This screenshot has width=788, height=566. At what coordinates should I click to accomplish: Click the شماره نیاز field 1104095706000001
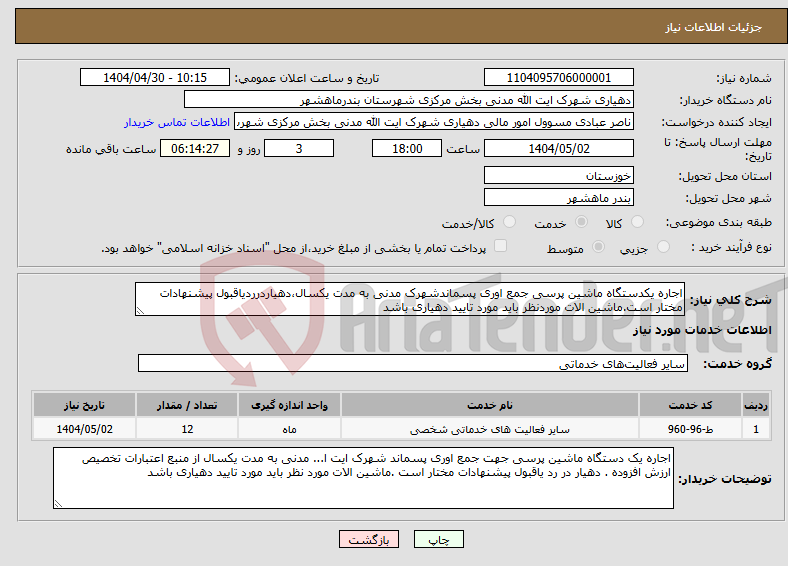(559, 77)
